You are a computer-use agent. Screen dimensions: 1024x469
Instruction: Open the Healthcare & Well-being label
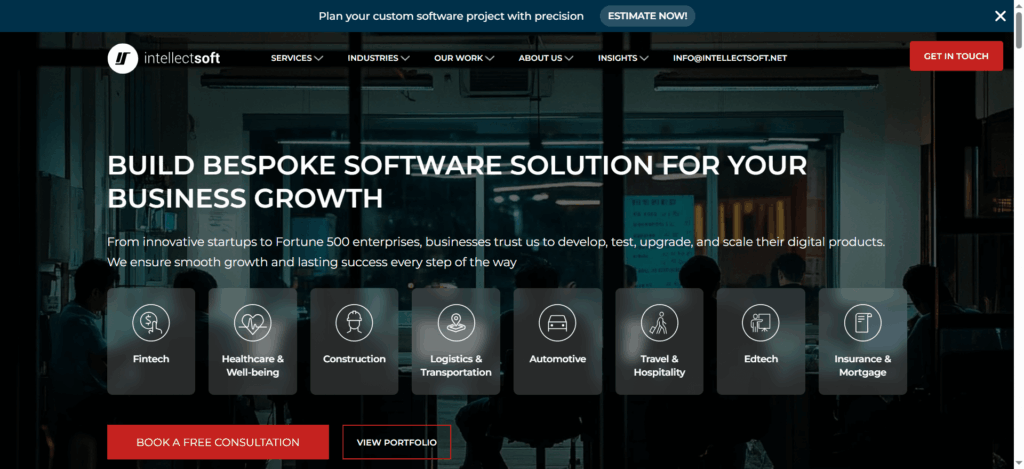(253, 366)
